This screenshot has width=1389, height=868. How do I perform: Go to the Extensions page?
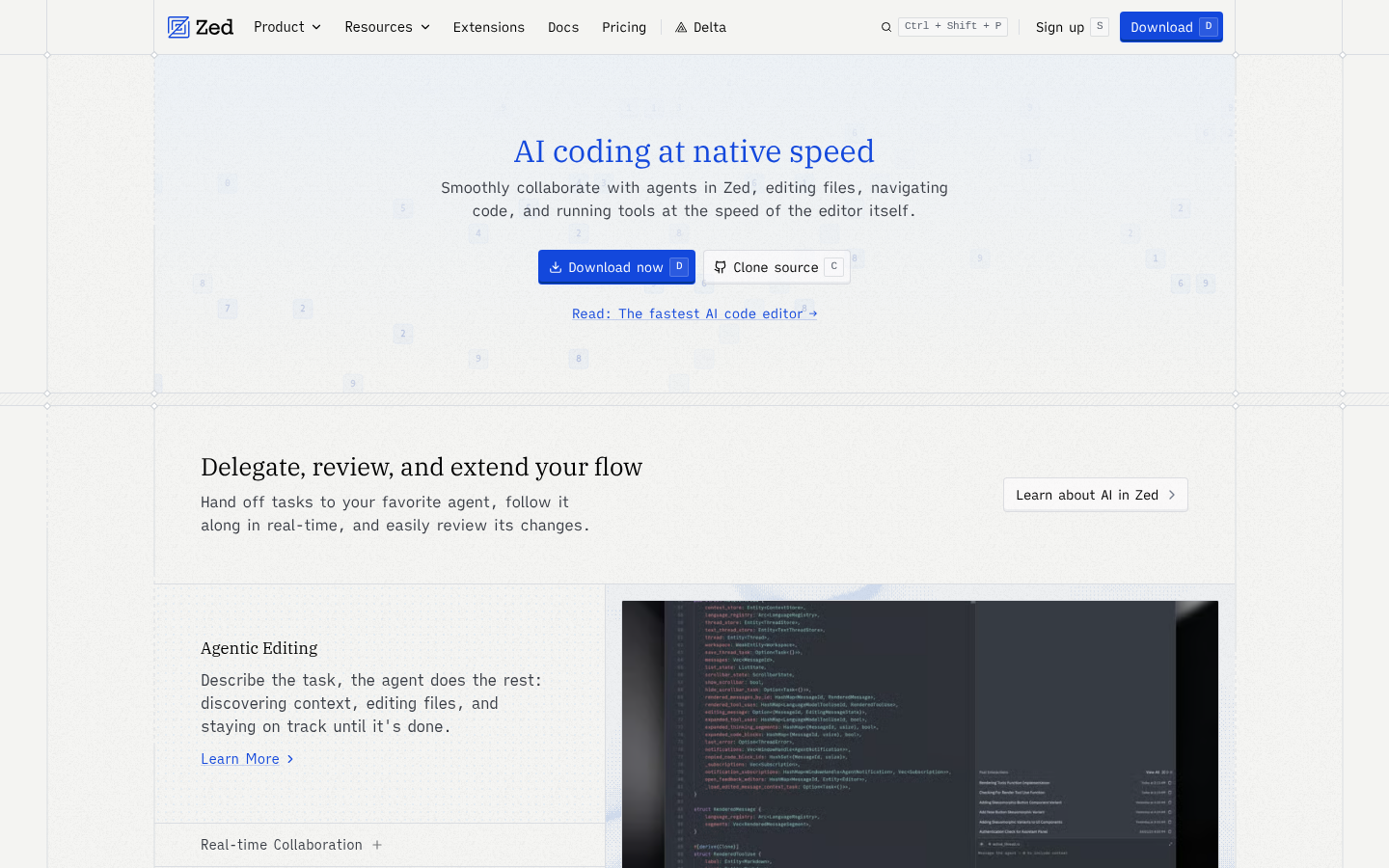(489, 27)
